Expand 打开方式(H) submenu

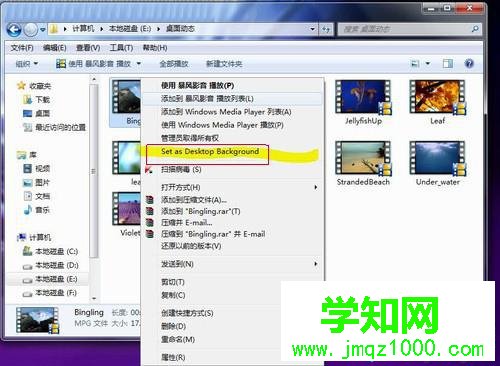(x=233, y=187)
